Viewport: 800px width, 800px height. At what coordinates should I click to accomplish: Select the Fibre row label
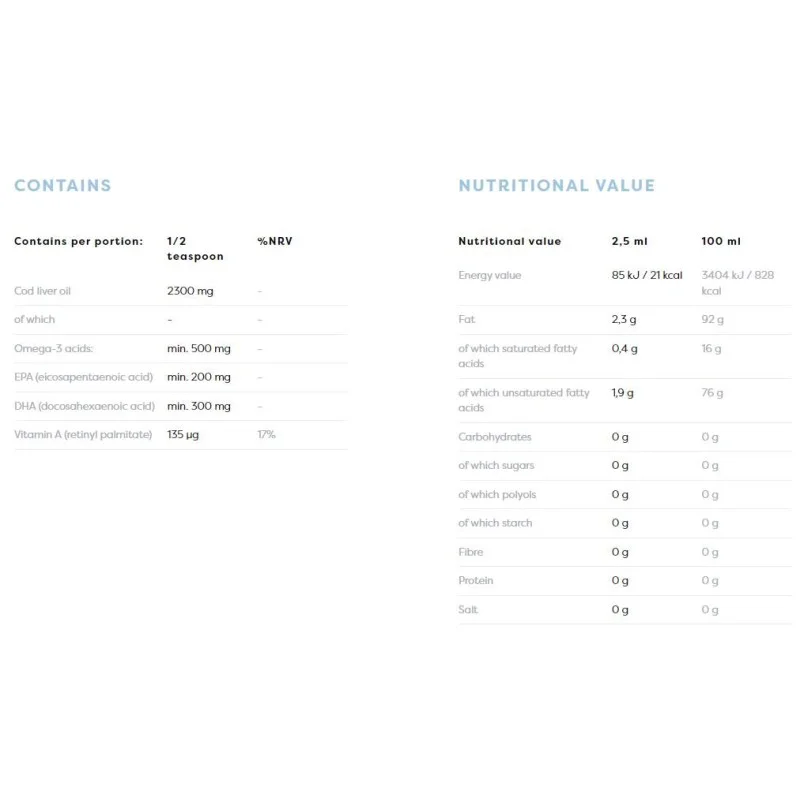click(x=471, y=552)
